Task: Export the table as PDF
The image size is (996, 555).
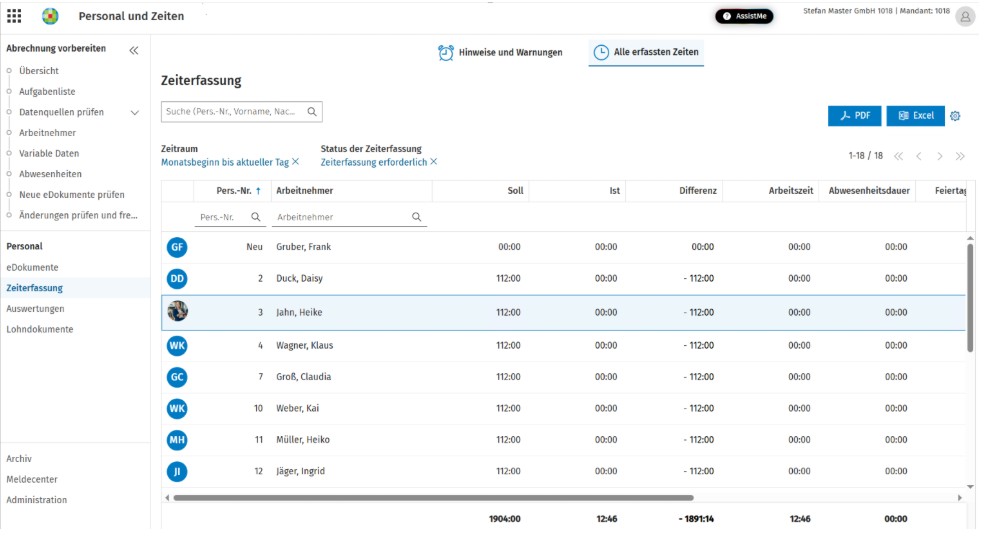Action: click(x=854, y=116)
